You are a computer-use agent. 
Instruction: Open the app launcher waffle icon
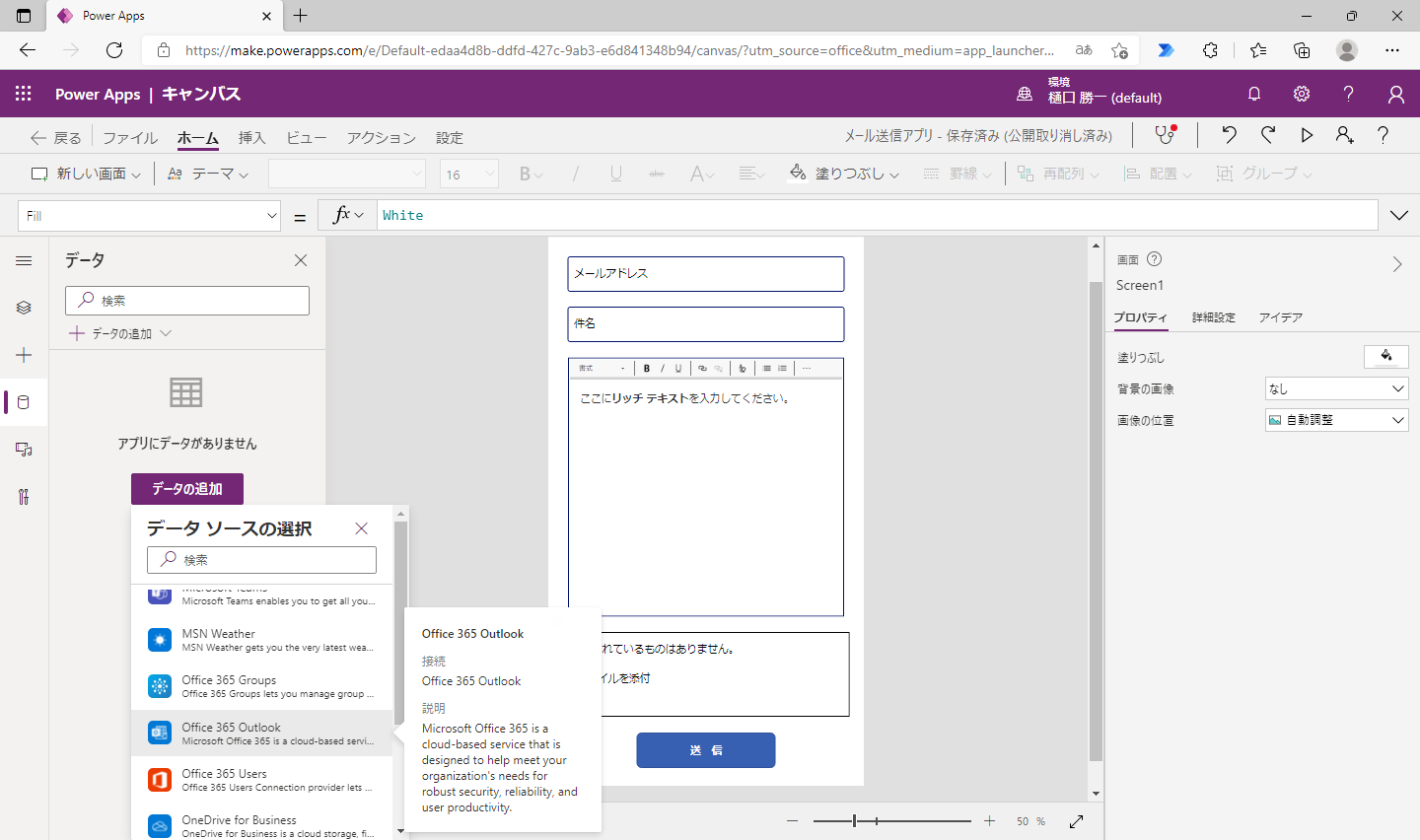pos(24,94)
